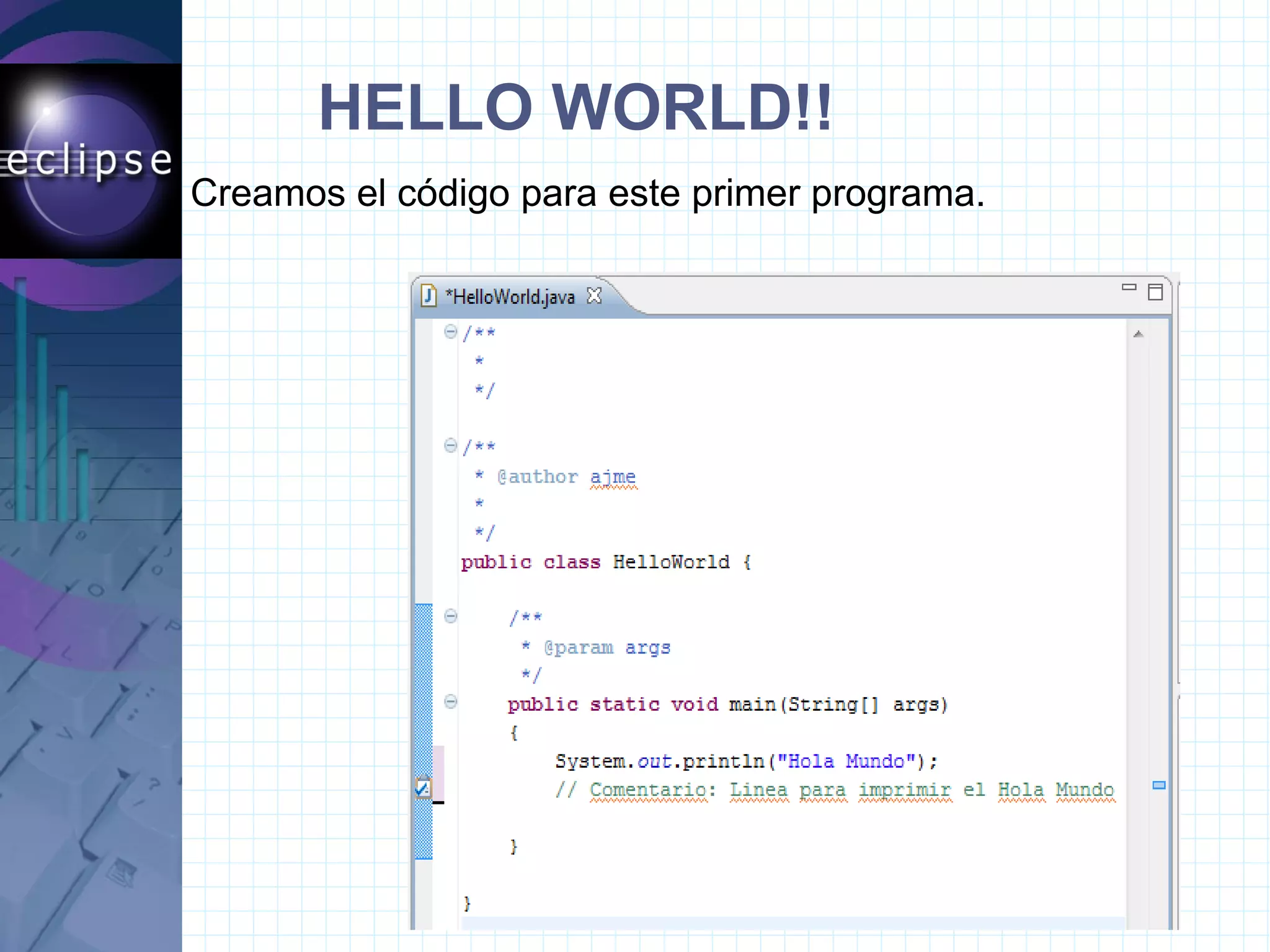Click the '@param' Javadoc tag
Screen dimensions: 1270x952
tap(579, 647)
